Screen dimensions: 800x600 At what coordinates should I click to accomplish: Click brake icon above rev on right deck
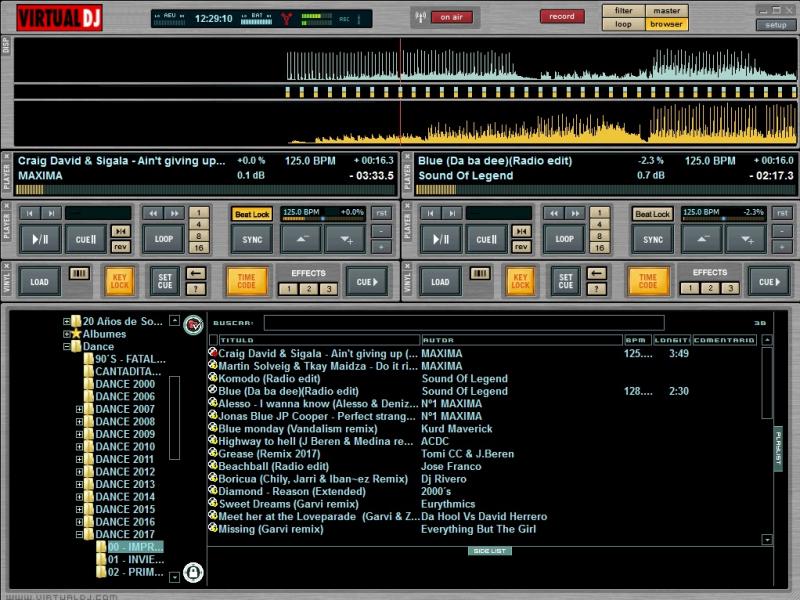pos(521,231)
